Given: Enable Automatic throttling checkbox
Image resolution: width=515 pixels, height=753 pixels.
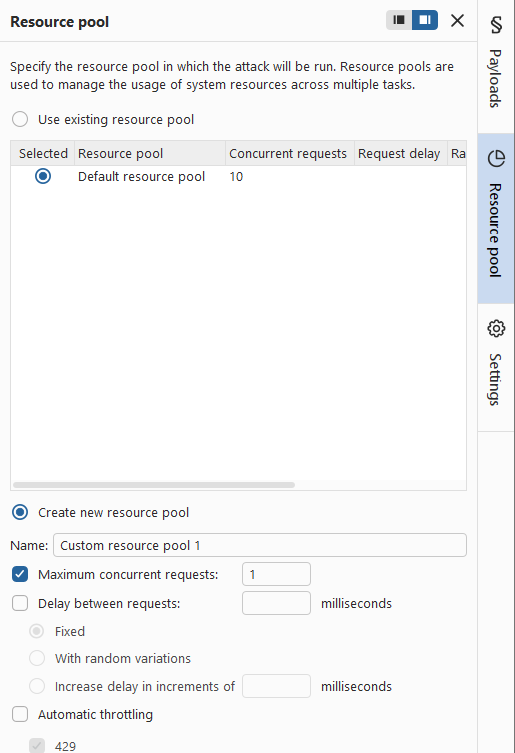Looking at the screenshot, I should (x=20, y=714).
